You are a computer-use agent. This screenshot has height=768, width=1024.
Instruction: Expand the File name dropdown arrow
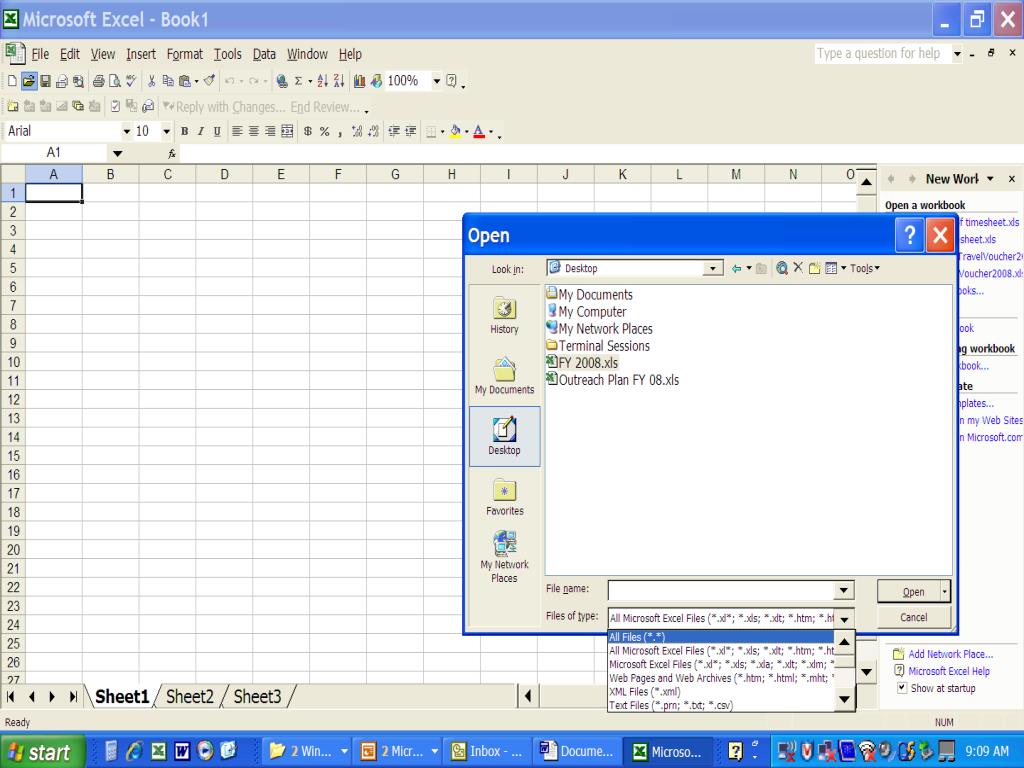(844, 590)
